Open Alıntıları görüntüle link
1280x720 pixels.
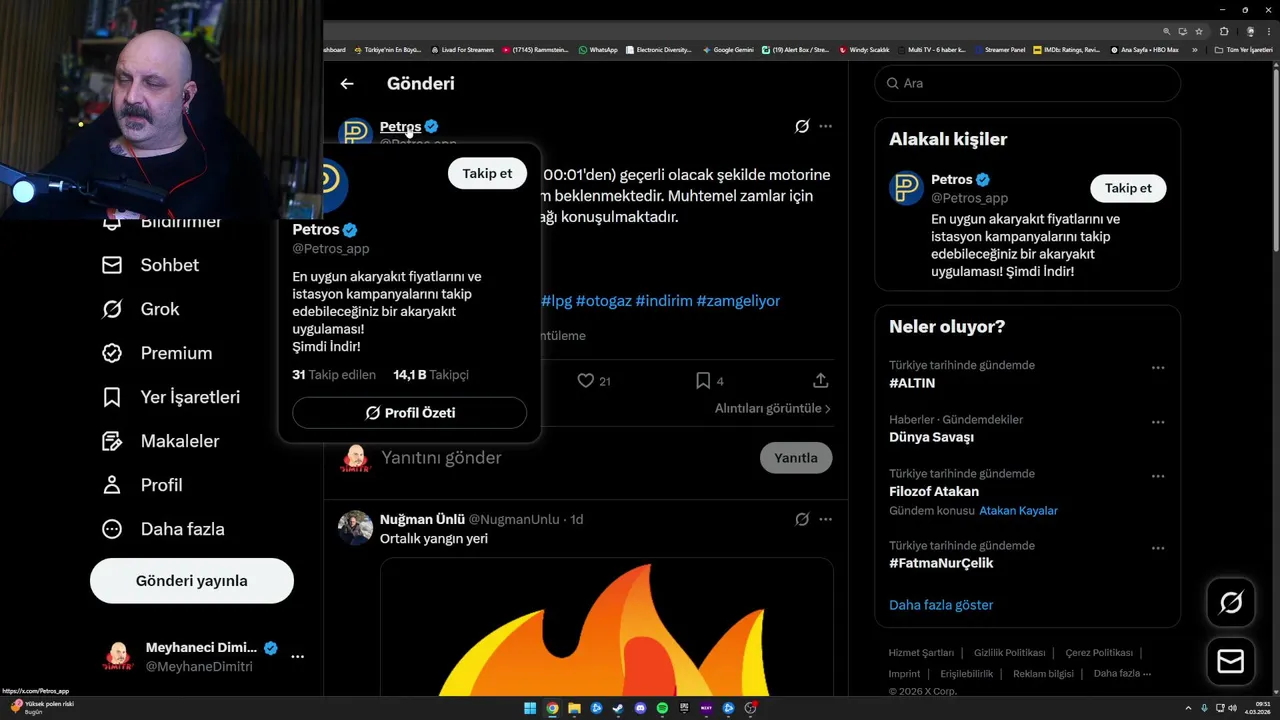(x=773, y=408)
